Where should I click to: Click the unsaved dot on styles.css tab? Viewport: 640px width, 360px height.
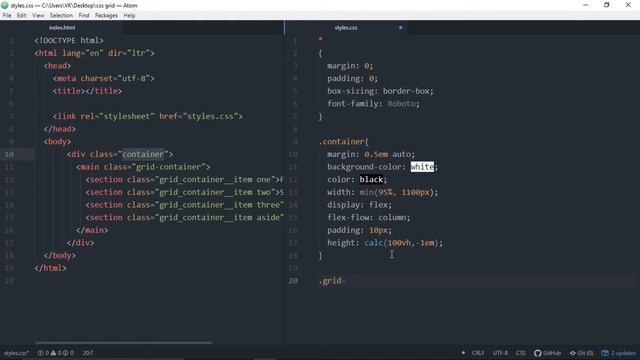pos(400,28)
